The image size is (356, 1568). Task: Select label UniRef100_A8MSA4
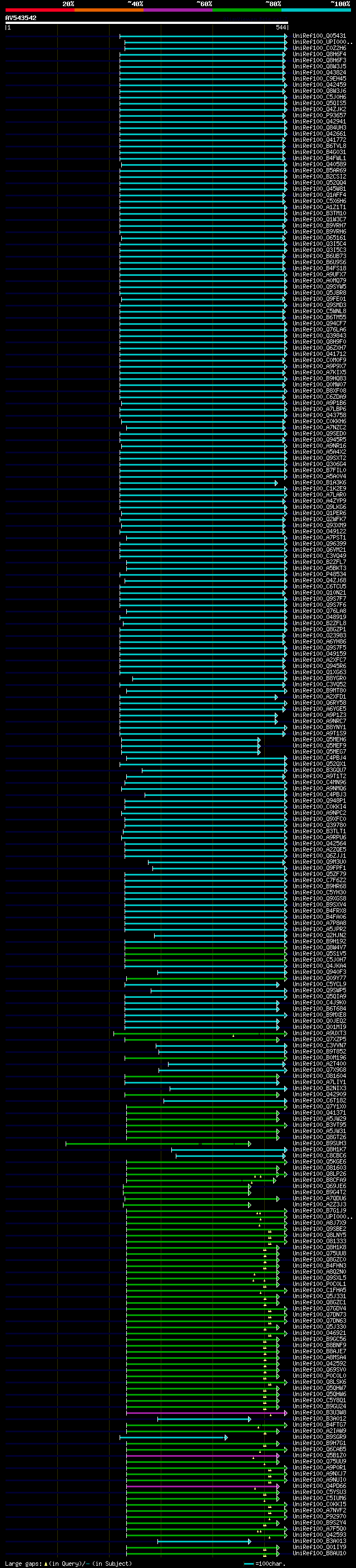(x=319, y=1357)
